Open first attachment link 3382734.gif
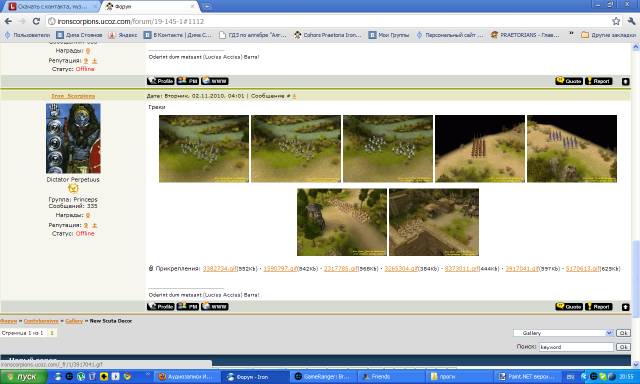 220,269
